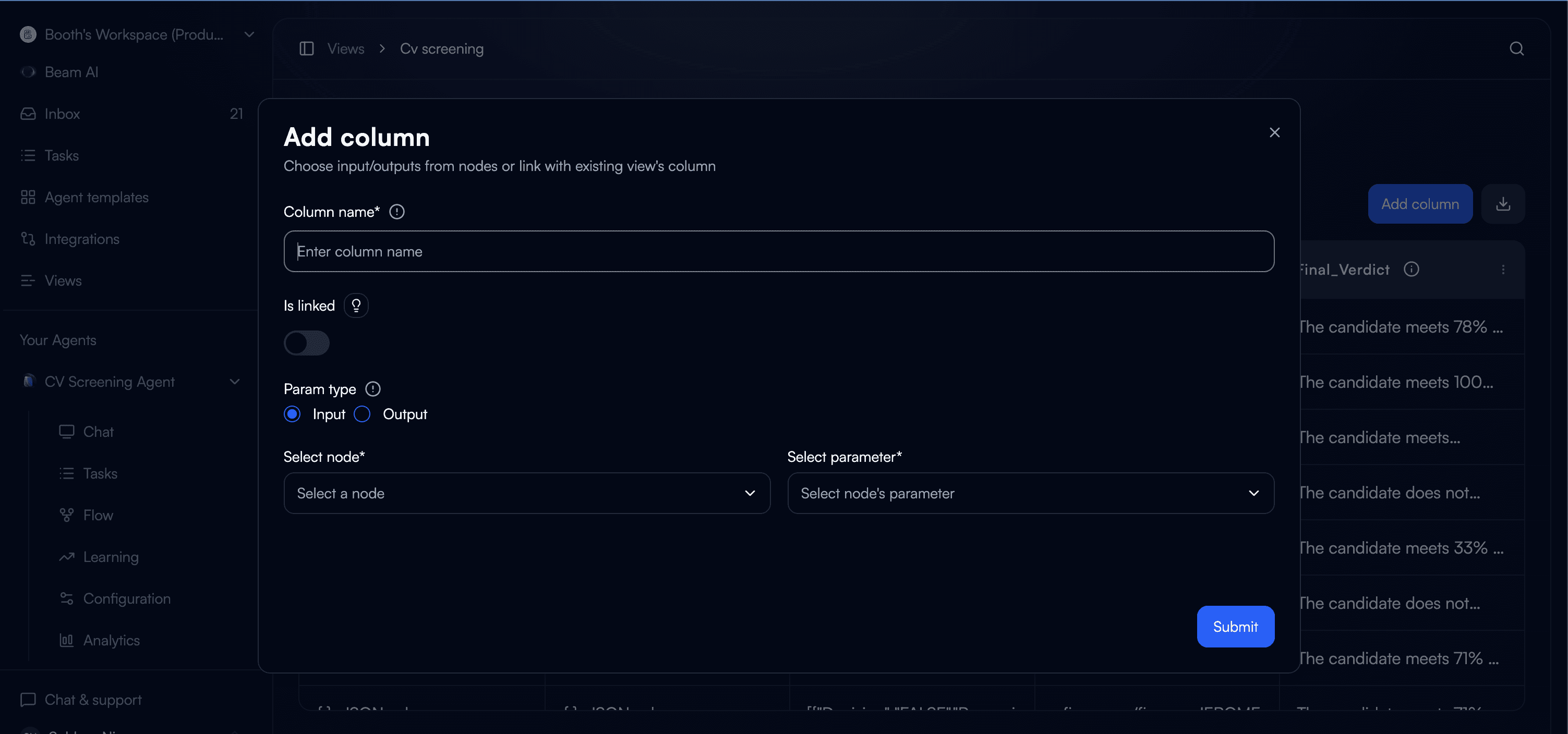The width and height of the screenshot is (1568, 734).
Task: Click the search icon in the header
Action: point(1516,48)
